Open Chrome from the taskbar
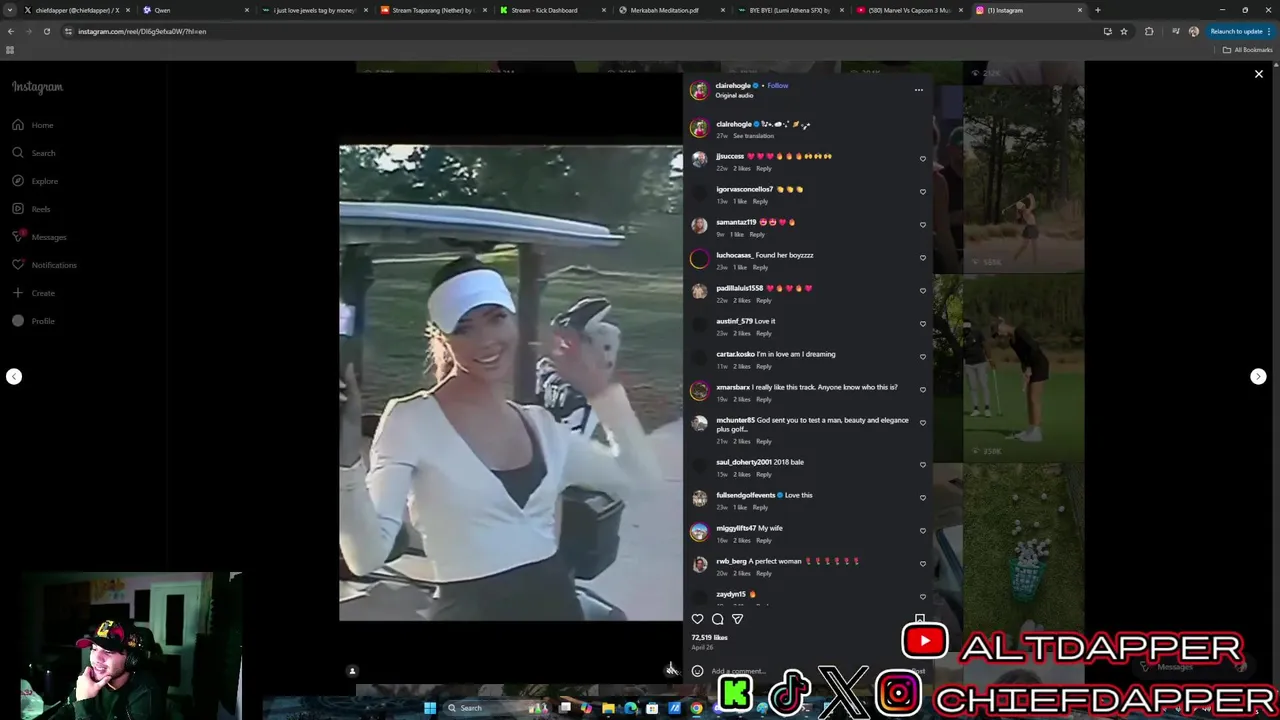Viewport: 1280px width, 720px height. [696, 708]
